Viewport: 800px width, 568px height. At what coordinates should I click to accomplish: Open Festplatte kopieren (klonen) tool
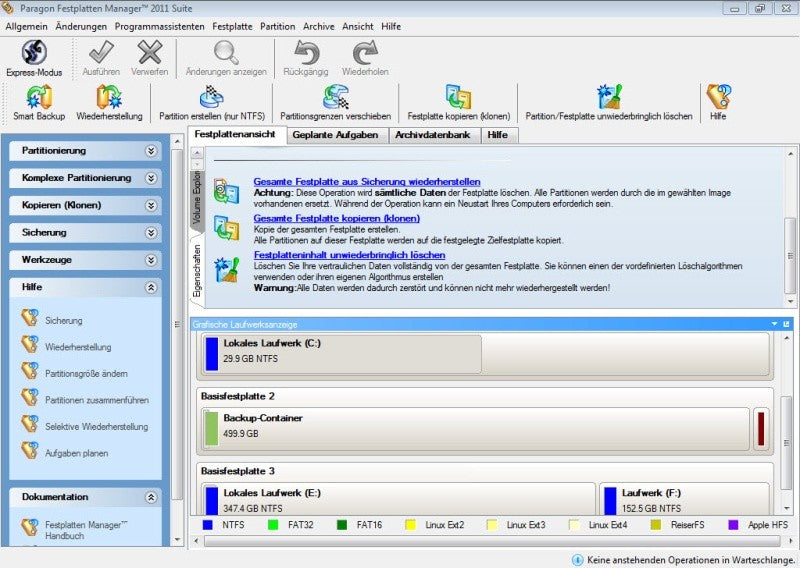coord(459,97)
